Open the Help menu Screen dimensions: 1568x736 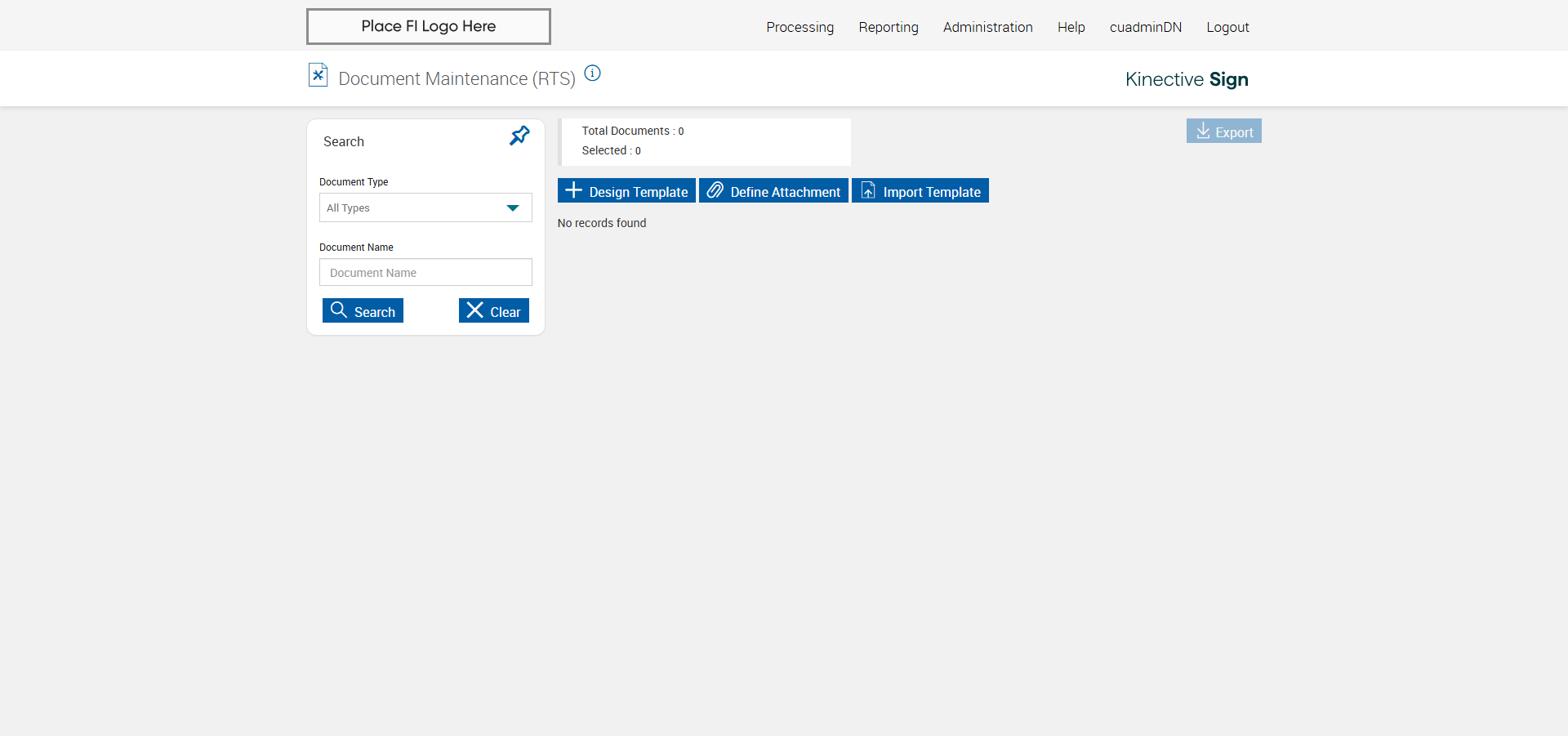coord(1071,27)
